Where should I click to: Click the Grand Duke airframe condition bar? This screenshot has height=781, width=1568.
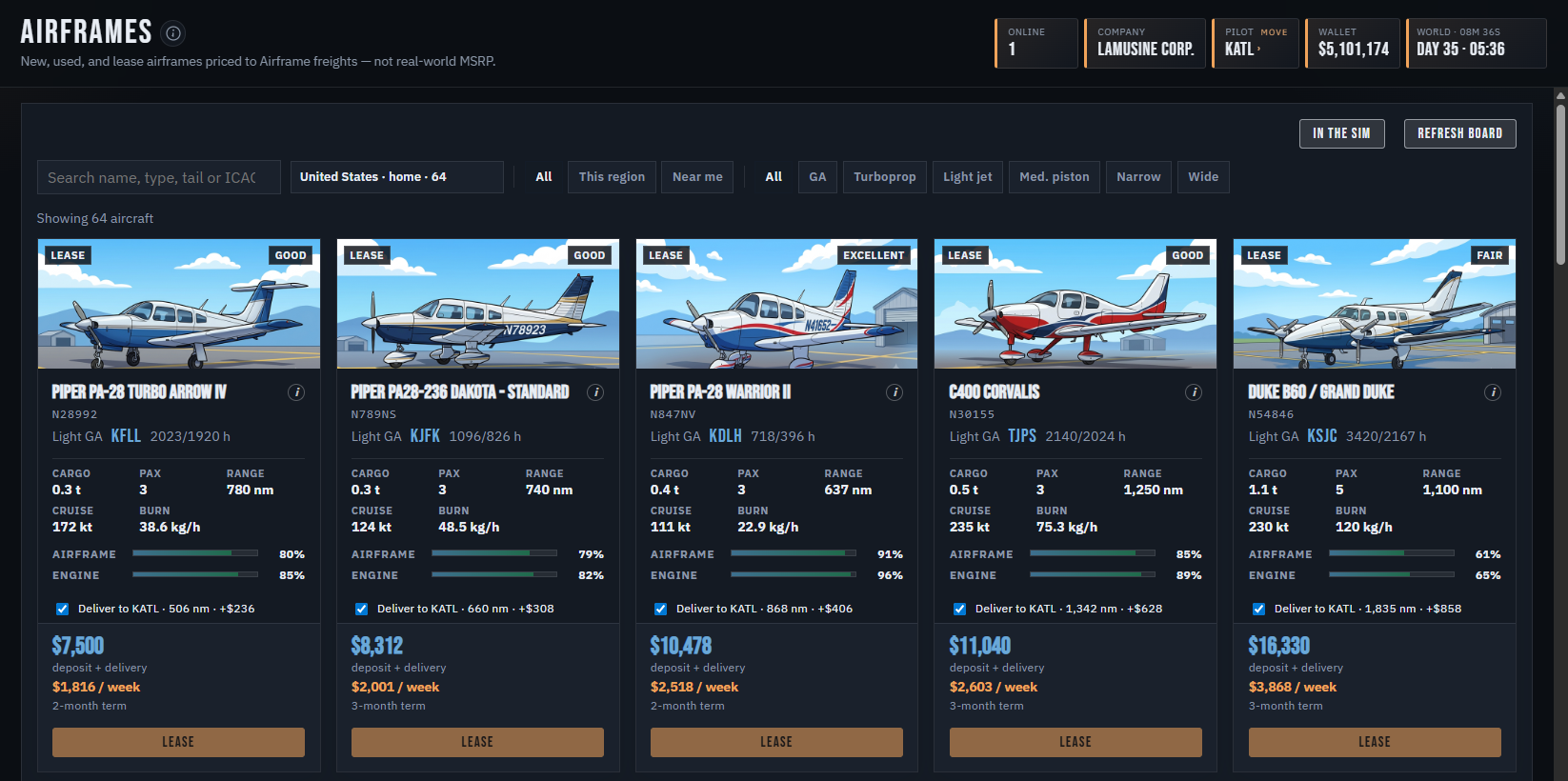pyautogui.click(x=1392, y=553)
